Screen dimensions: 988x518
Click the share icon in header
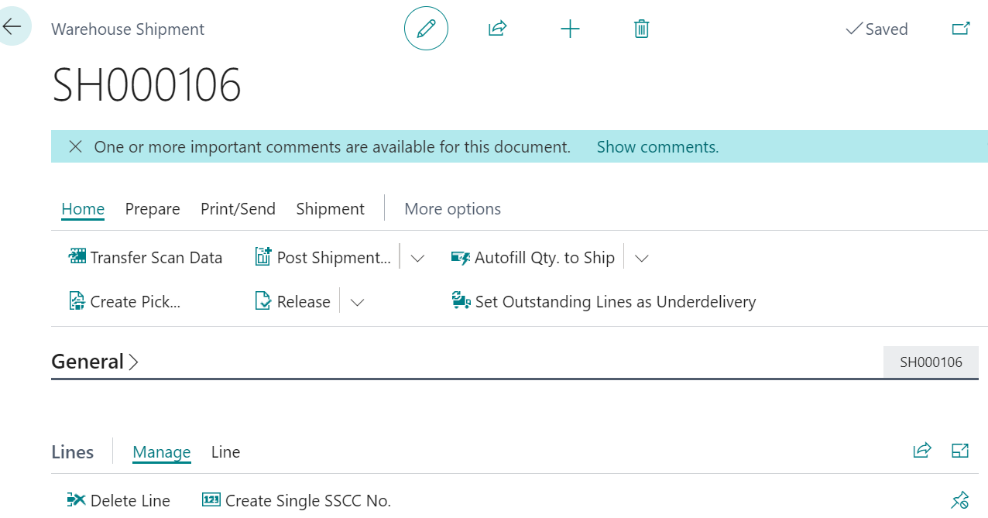[x=497, y=29]
